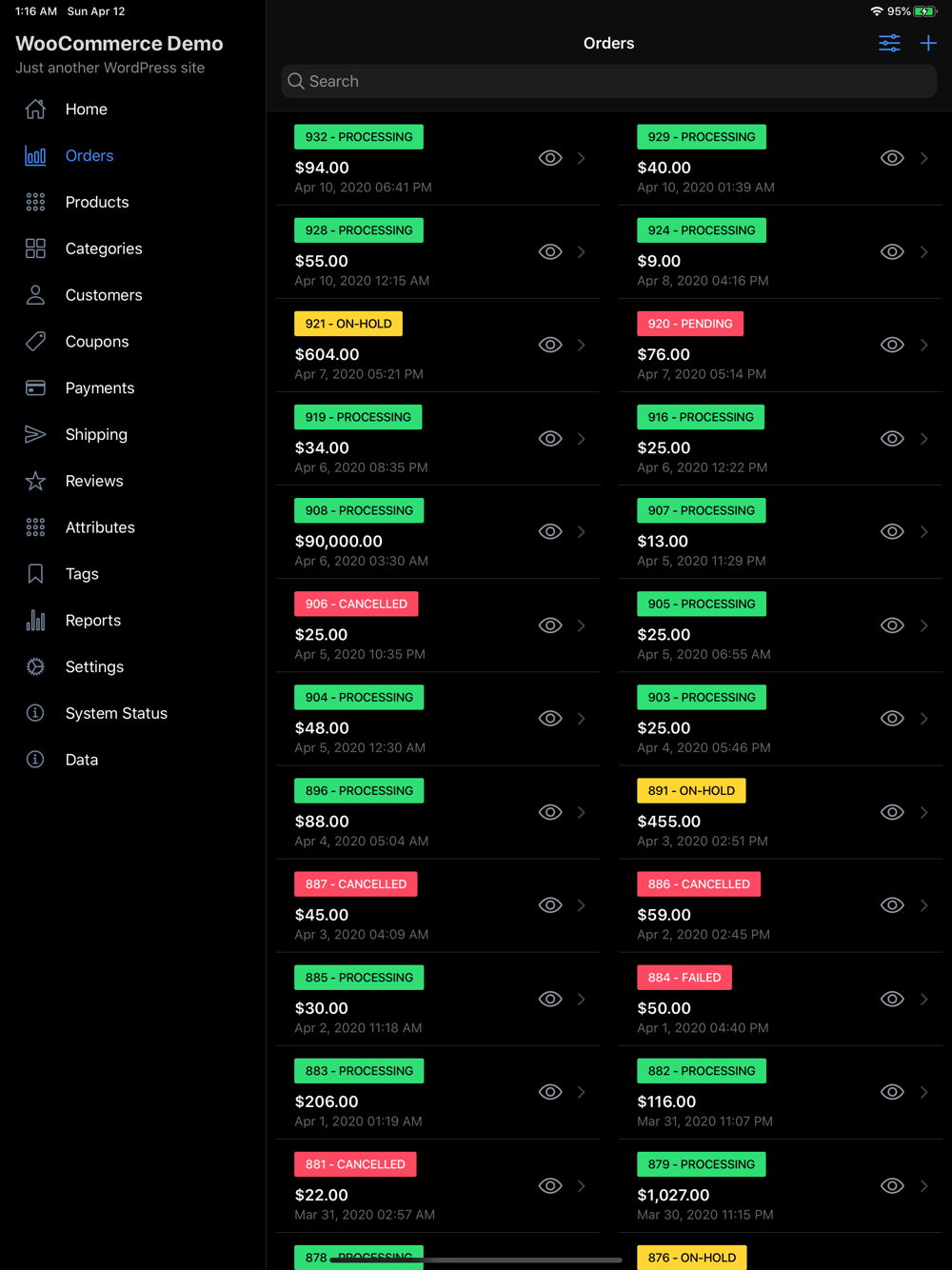This screenshot has height=1270, width=952.
Task: Open order 883 using its chevron
Action: coord(581,1092)
